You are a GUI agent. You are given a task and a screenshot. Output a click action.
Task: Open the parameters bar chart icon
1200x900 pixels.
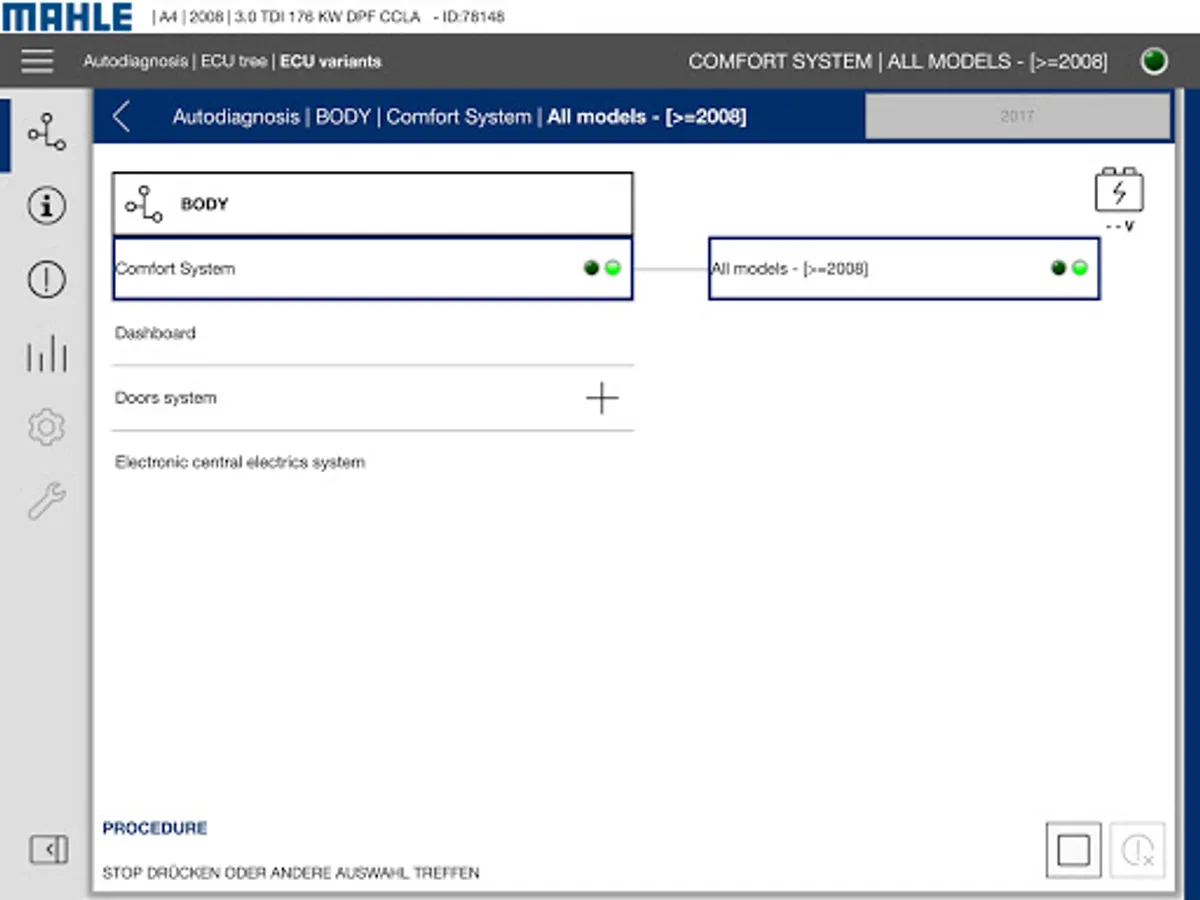click(x=46, y=354)
